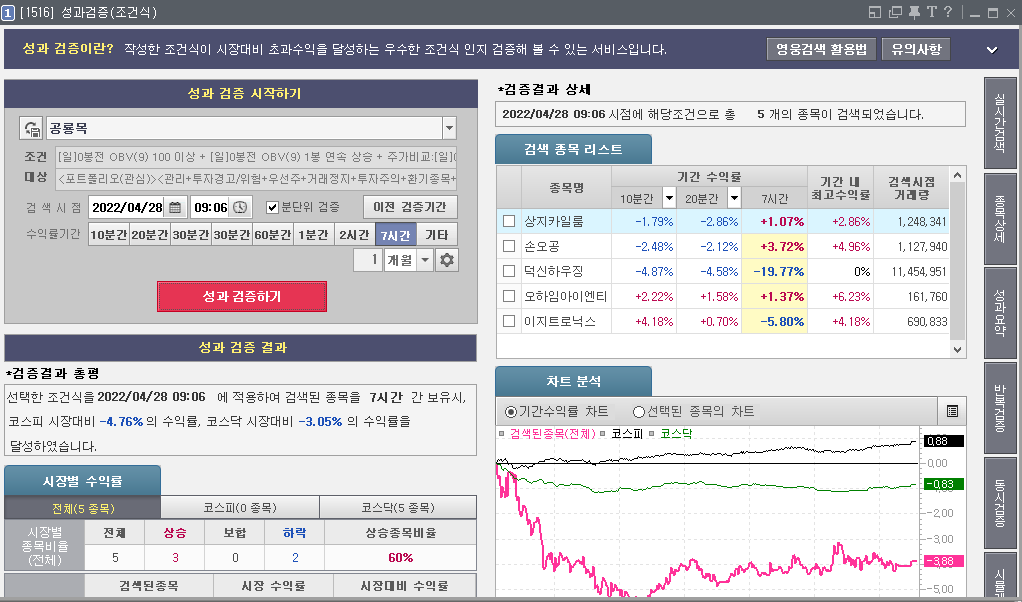Click the +3.72% cell for 손오공
The height and width of the screenshot is (602, 1022).
click(774, 246)
